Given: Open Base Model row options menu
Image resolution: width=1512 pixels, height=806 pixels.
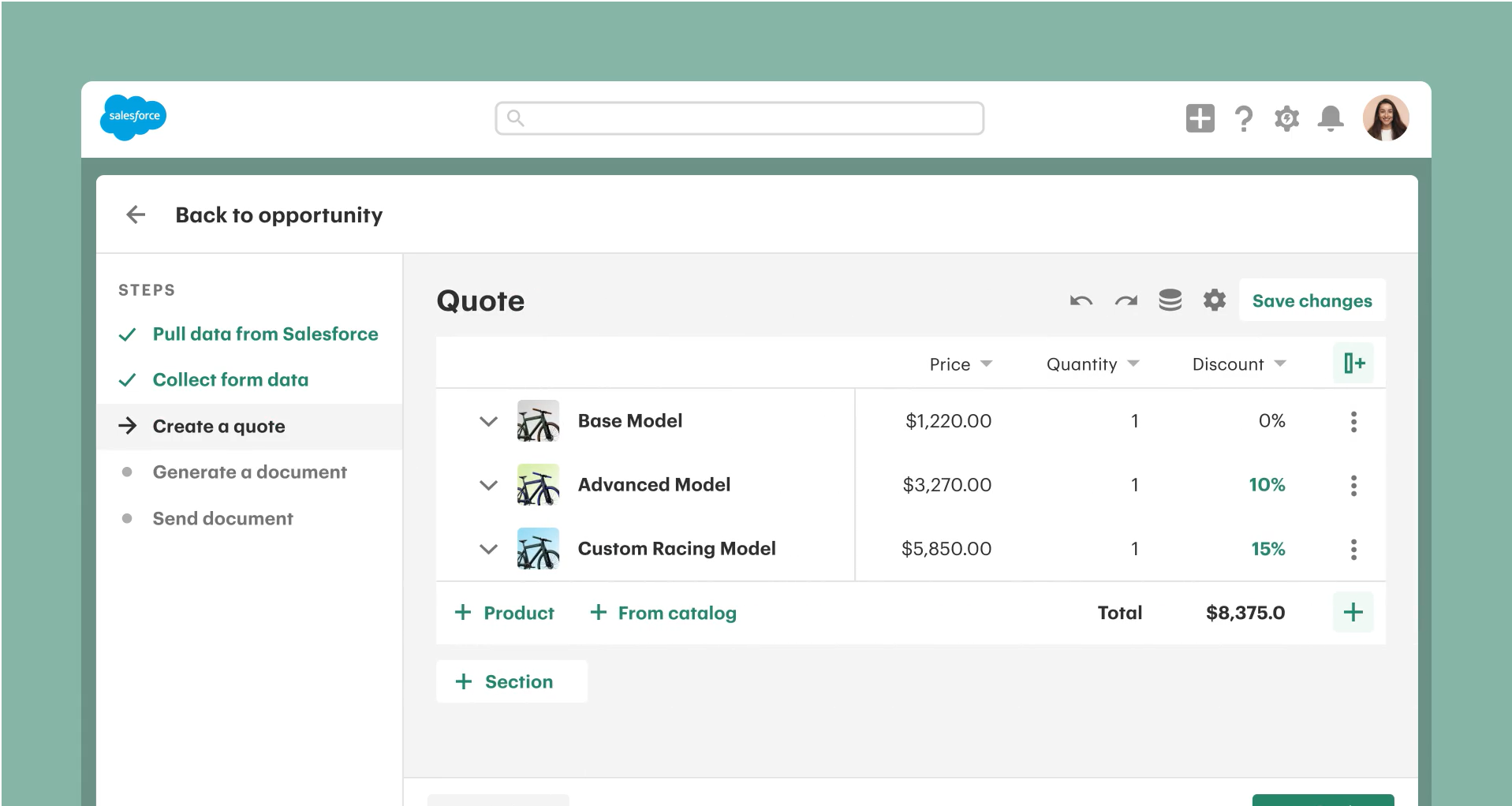Looking at the screenshot, I should (1353, 421).
